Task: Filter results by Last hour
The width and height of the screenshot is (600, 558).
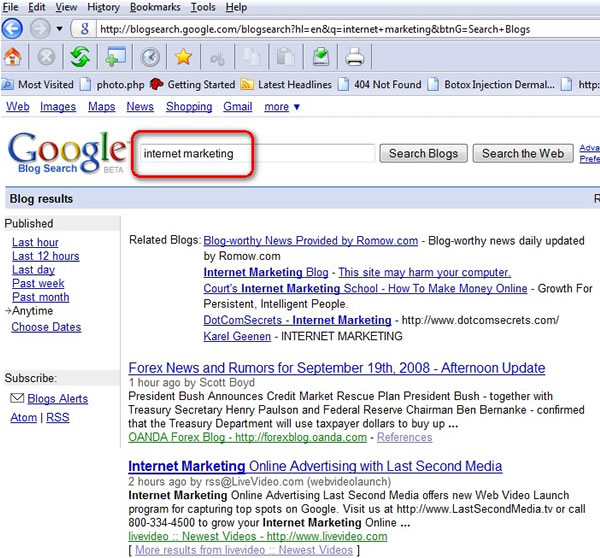Action: (35, 243)
